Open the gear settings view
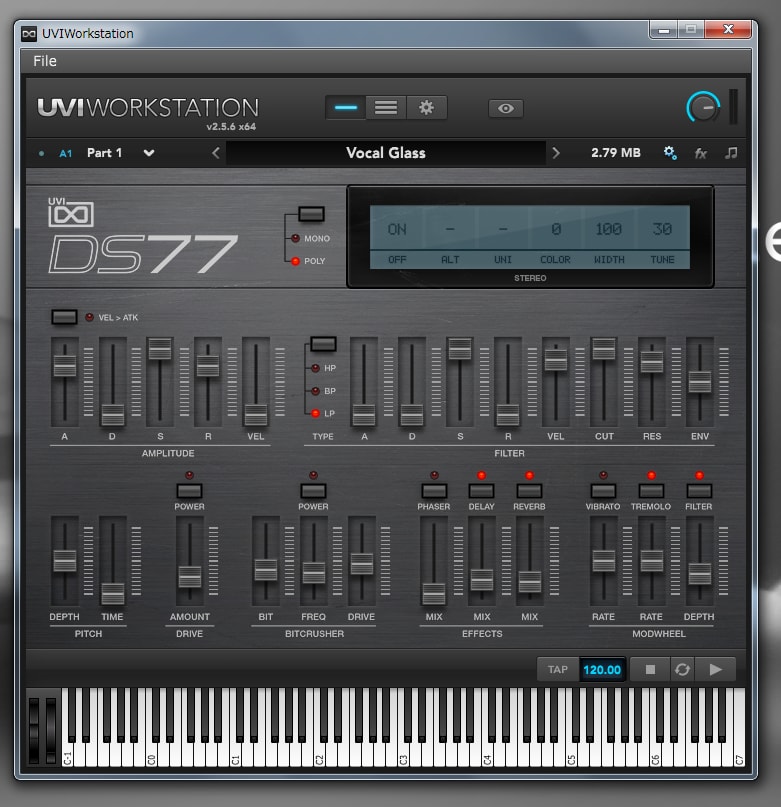Screen dimensions: 781x807 pos(426,108)
